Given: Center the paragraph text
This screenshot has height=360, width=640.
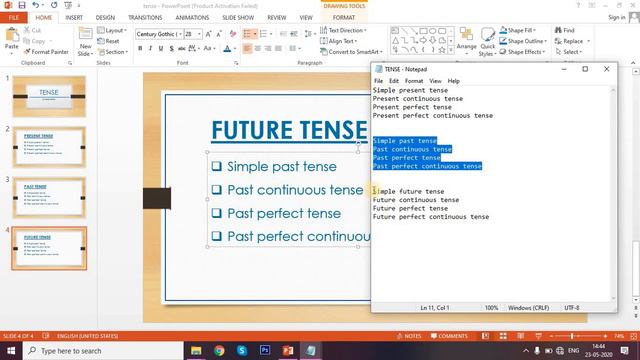Looking at the screenshot, I should pyautogui.click(x=258, y=49).
